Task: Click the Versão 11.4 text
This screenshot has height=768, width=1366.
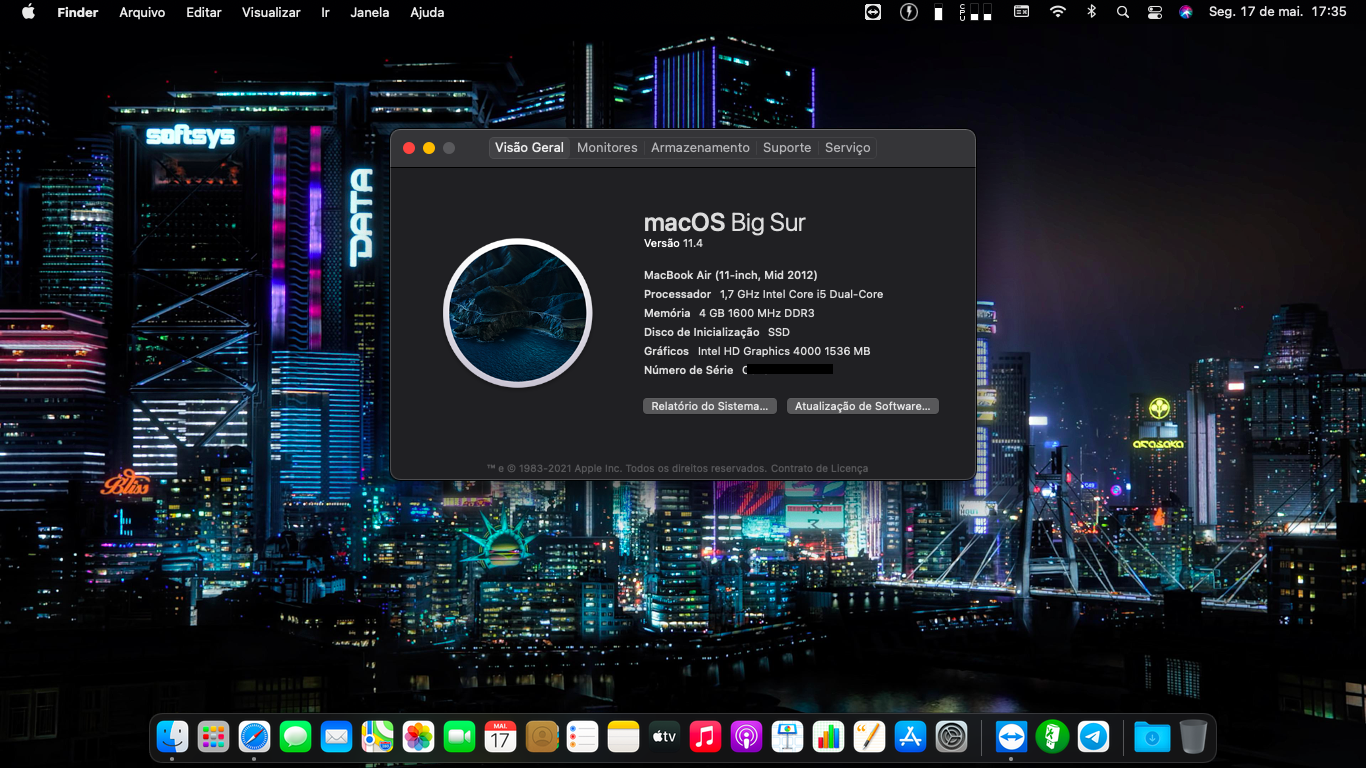Action: [673, 243]
